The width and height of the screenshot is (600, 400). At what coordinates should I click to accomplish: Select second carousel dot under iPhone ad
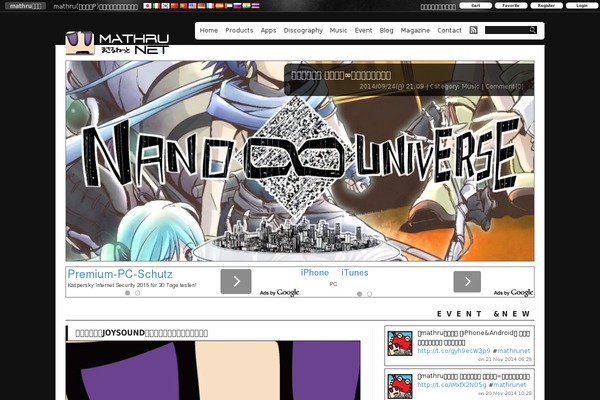pos(369,294)
